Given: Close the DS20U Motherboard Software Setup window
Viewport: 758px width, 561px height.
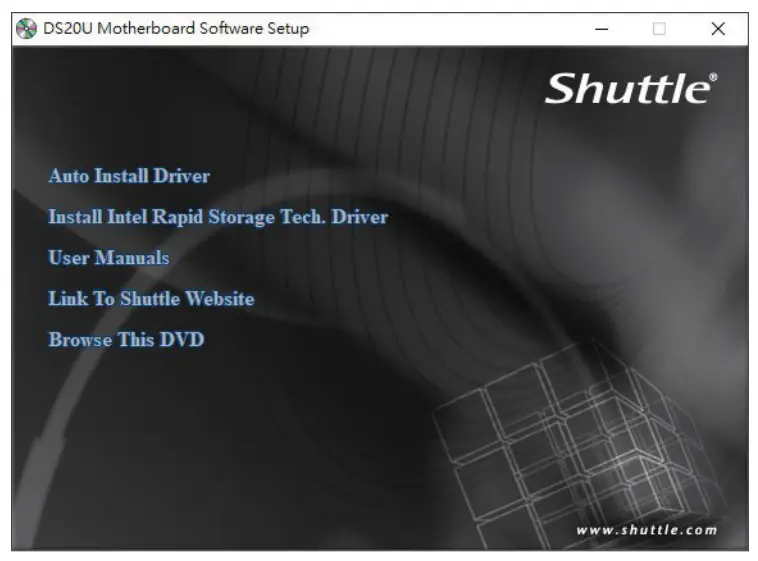Looking at the screenshot, I should (718, 29).
